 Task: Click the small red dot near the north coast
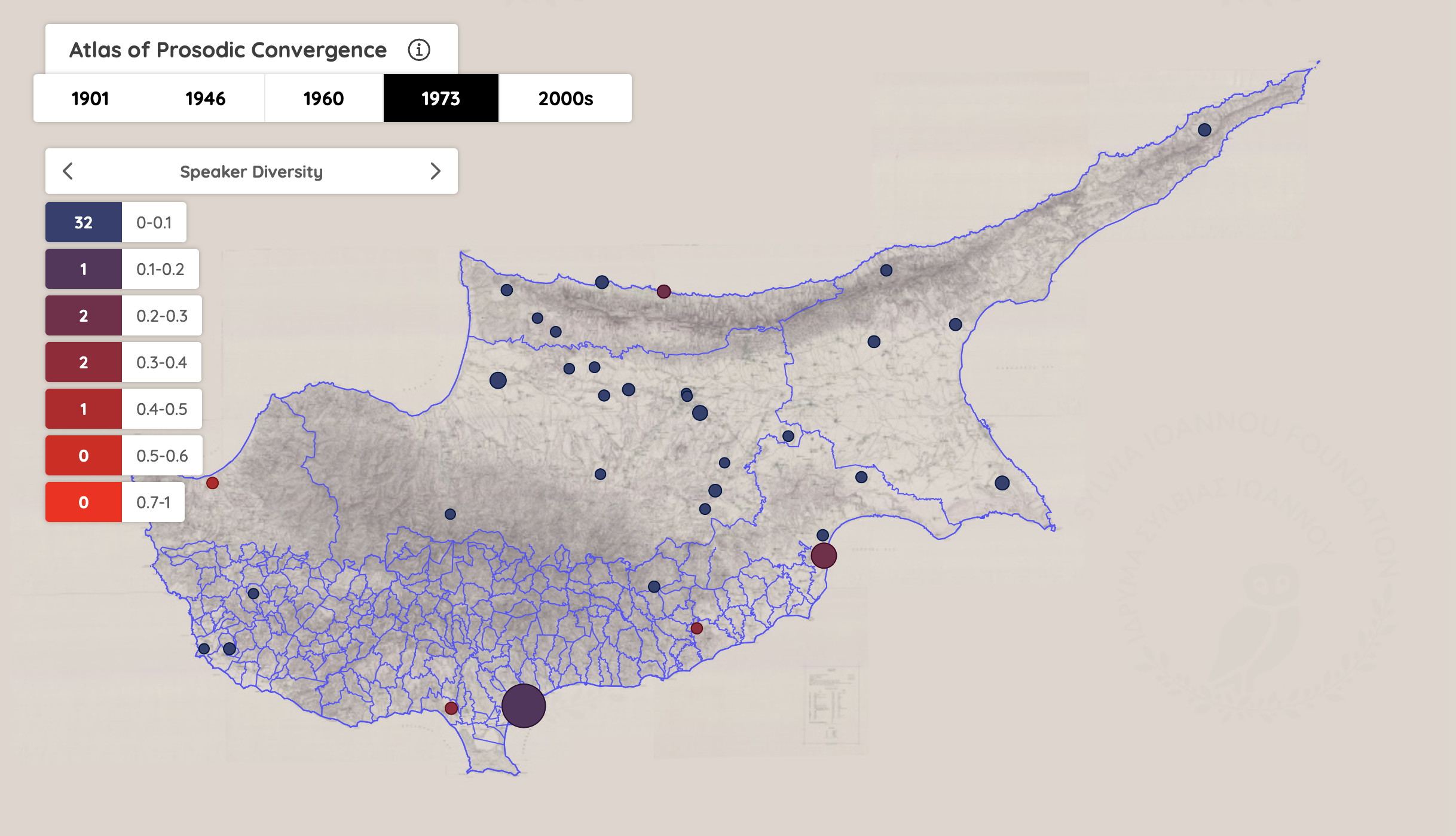(663, 291)
